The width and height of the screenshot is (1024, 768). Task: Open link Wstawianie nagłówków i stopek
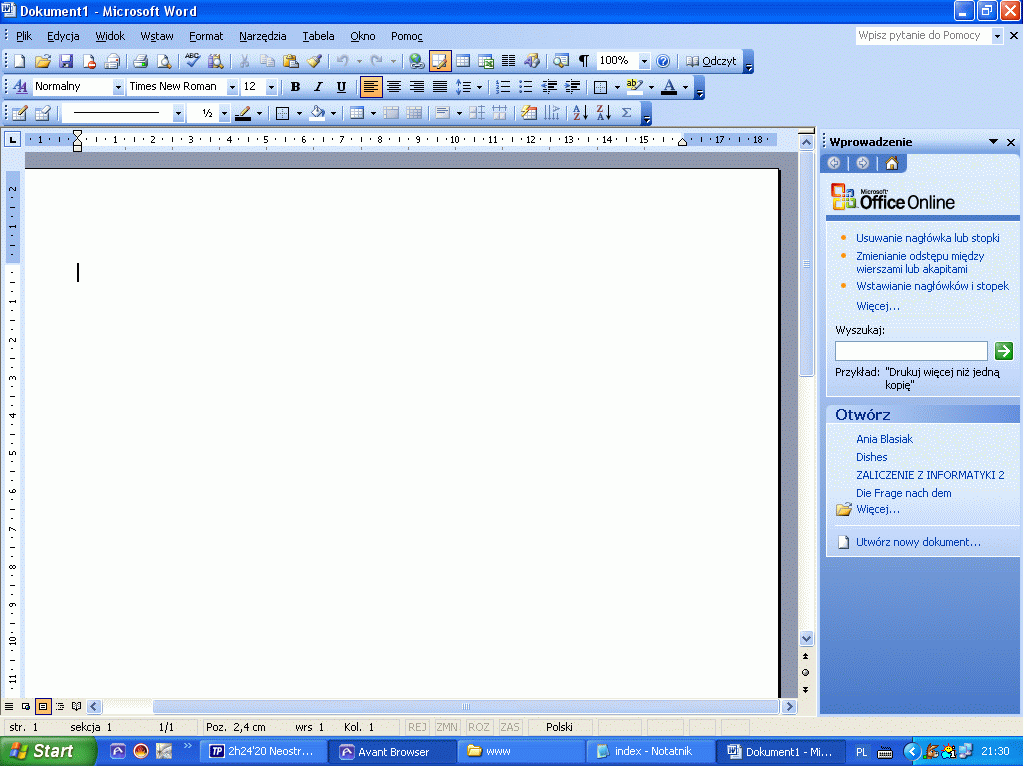pos(932,286)
